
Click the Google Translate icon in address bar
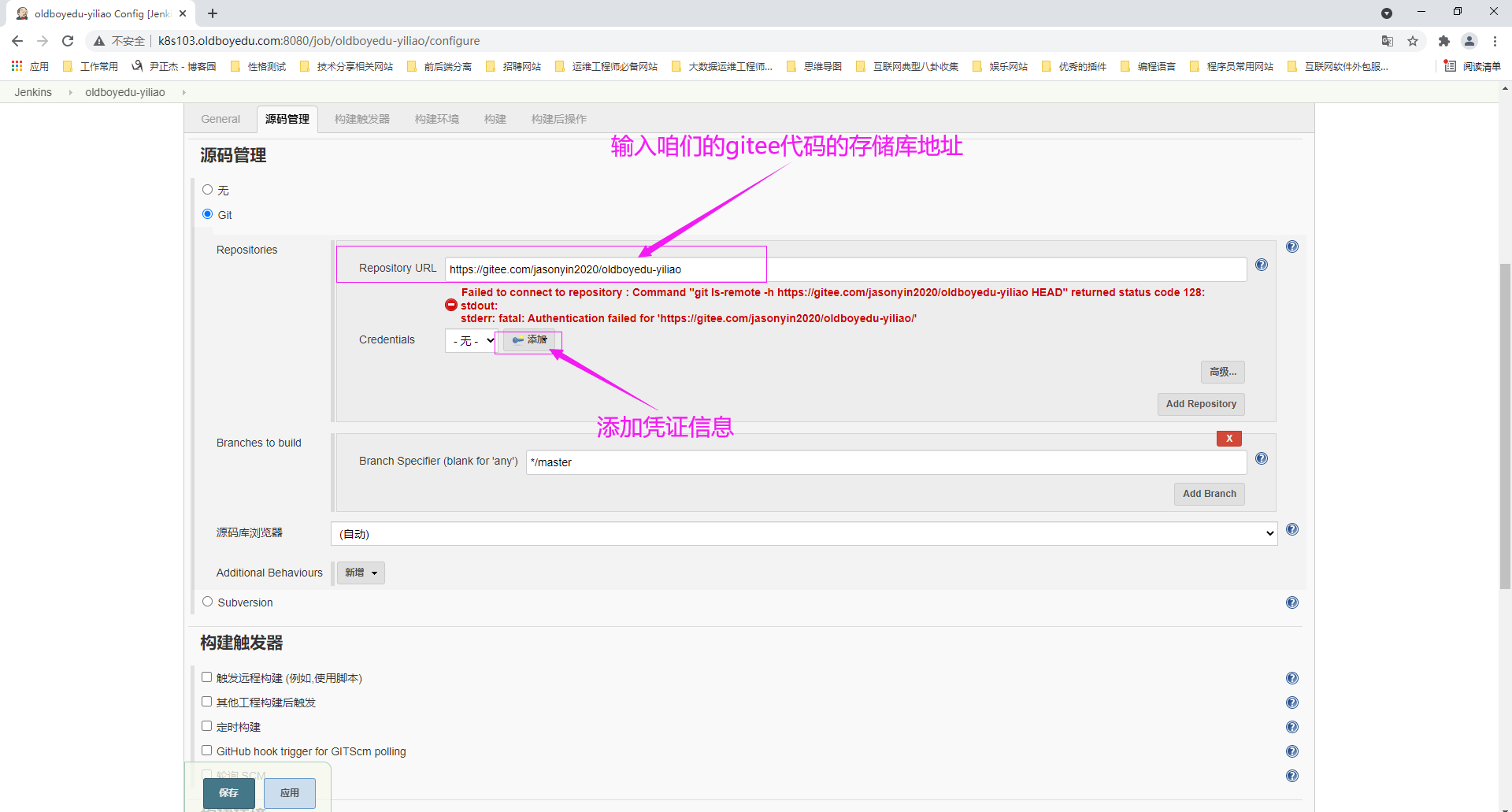pos(1387,41)
